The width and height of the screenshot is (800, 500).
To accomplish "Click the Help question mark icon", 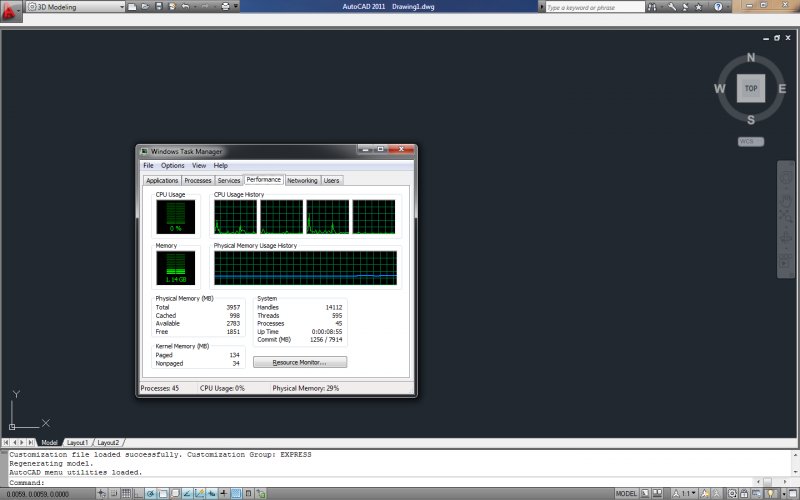I will 718,7.
